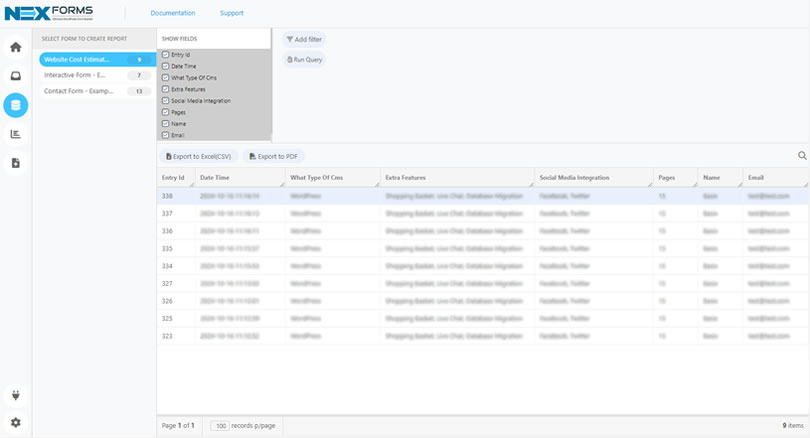Click the NEX Forms logo
This screenshot has height=438, width=810.
tap(49, 13)
